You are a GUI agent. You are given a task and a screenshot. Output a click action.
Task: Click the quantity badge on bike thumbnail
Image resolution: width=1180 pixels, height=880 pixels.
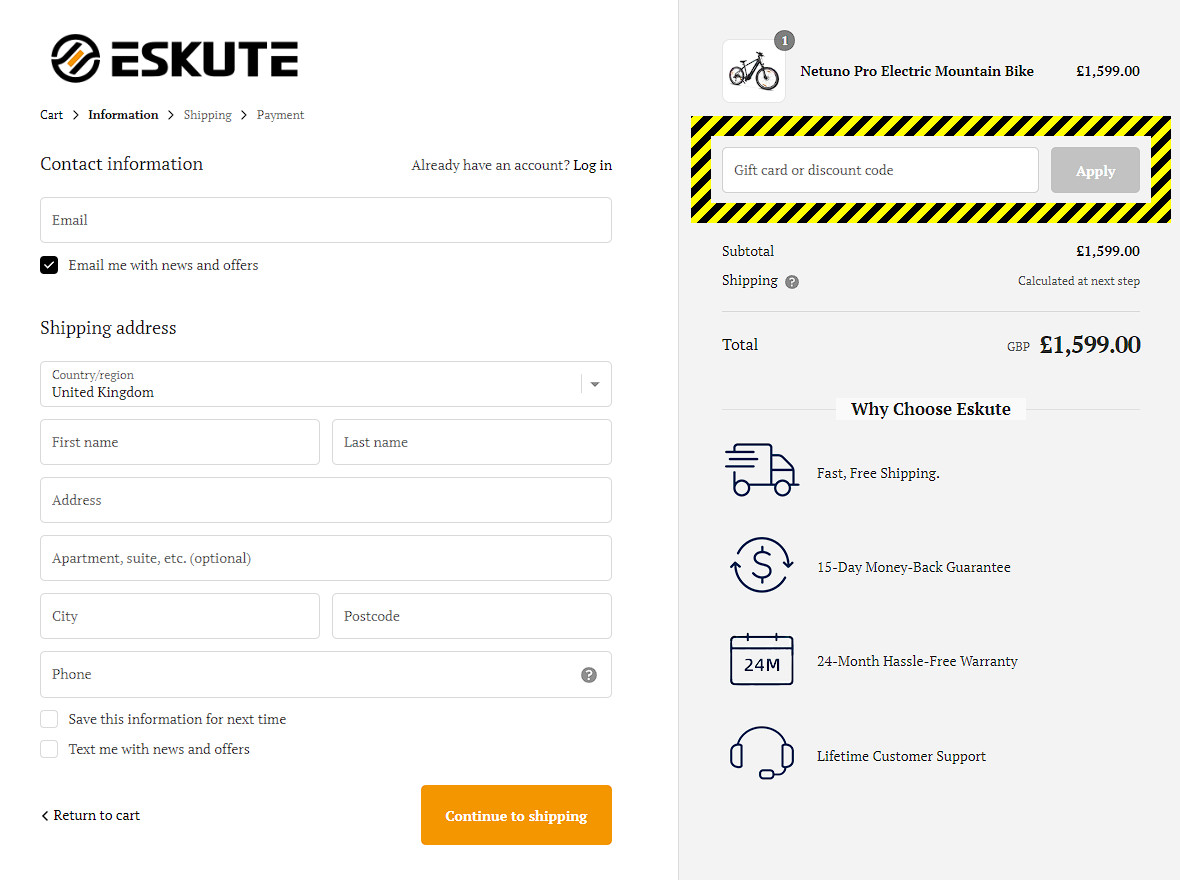click(784, 41)
